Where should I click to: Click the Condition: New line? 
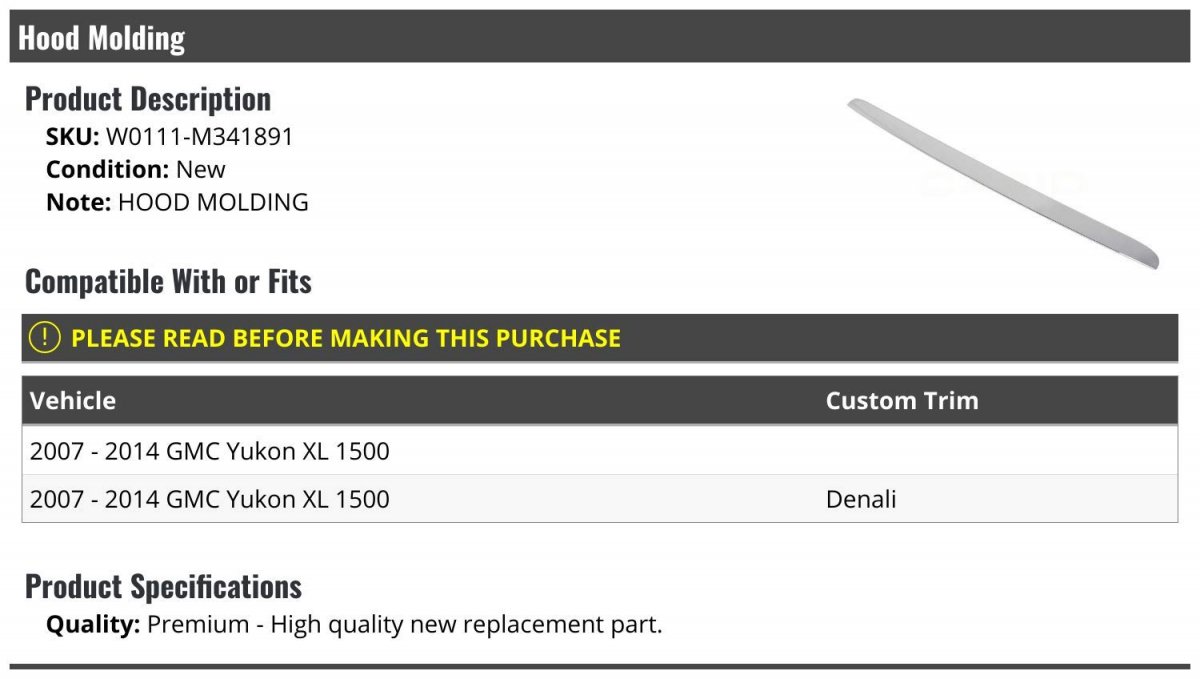(136, 169)
